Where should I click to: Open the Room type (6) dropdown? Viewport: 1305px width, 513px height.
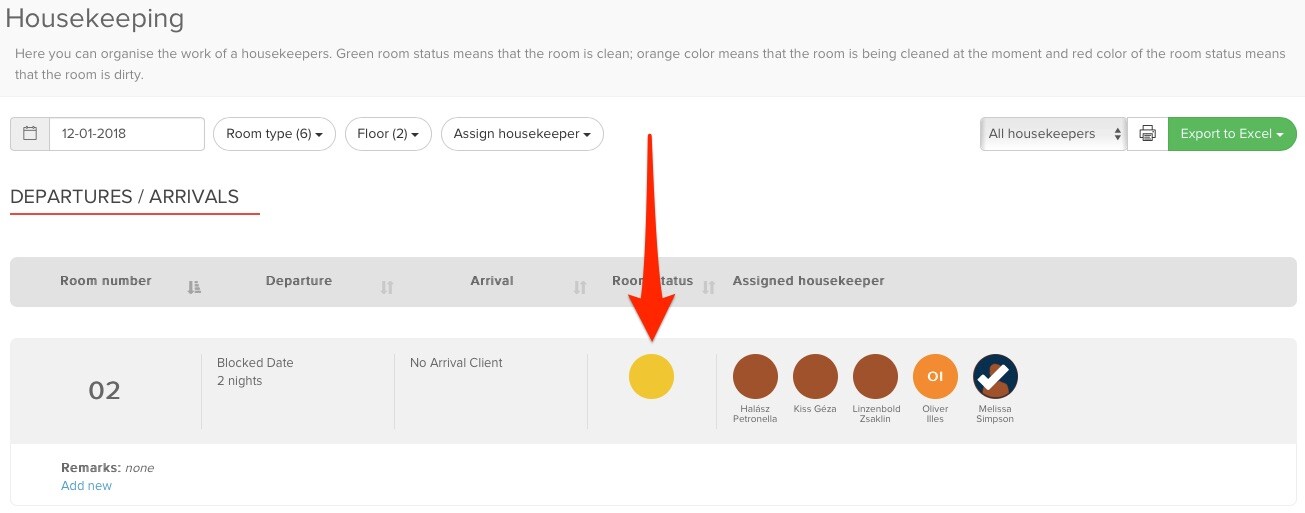coord(274,134)
